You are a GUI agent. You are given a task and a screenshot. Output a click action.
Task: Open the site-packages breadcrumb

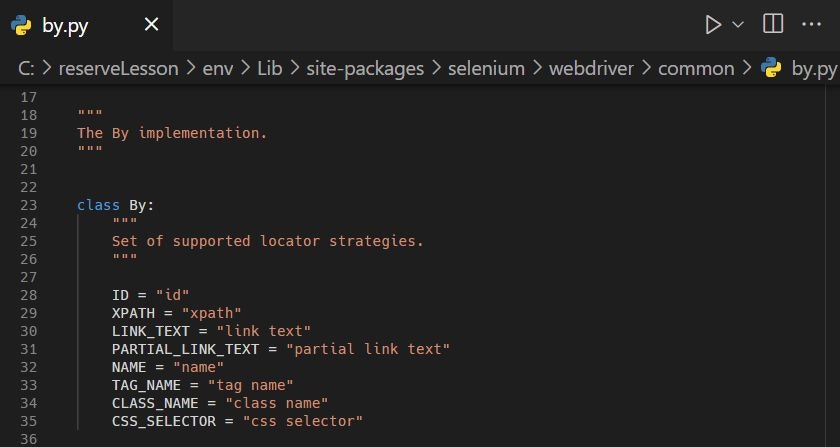coord(365,69)
